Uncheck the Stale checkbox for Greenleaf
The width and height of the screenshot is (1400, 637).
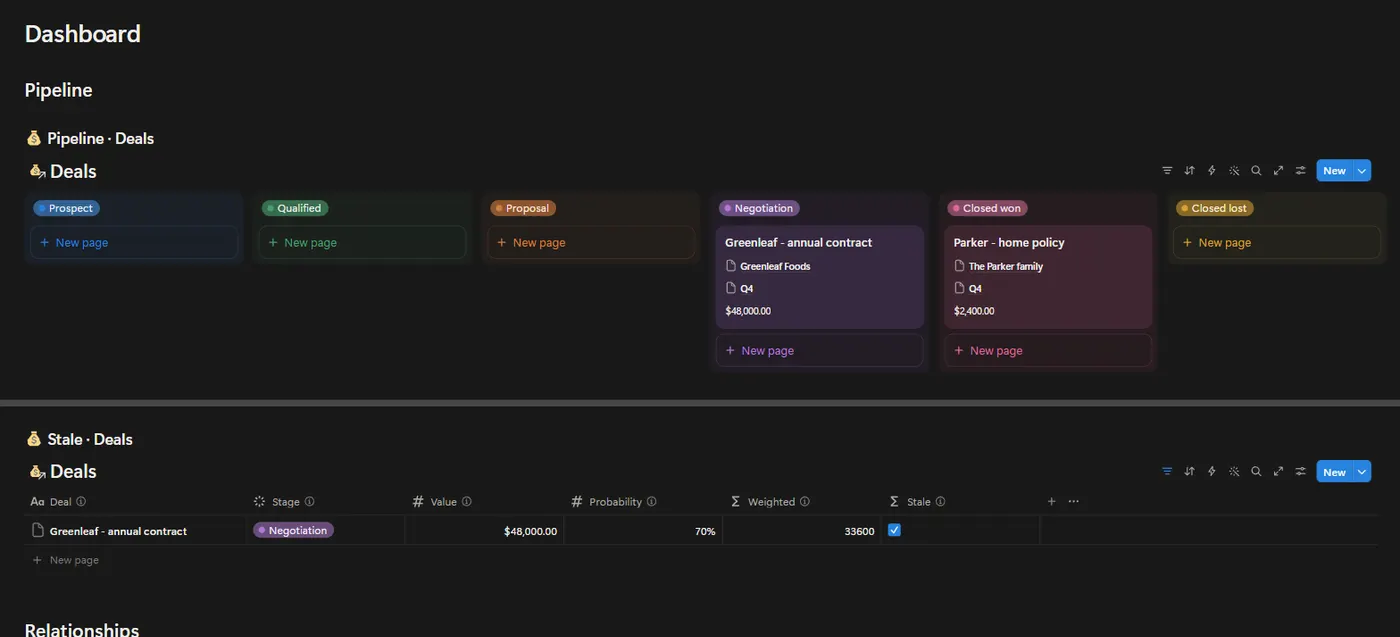[x=894, y=530]
